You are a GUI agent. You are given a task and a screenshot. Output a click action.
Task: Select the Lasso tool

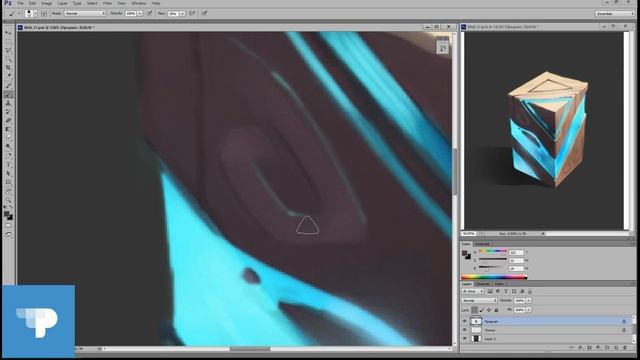point(8,50)
